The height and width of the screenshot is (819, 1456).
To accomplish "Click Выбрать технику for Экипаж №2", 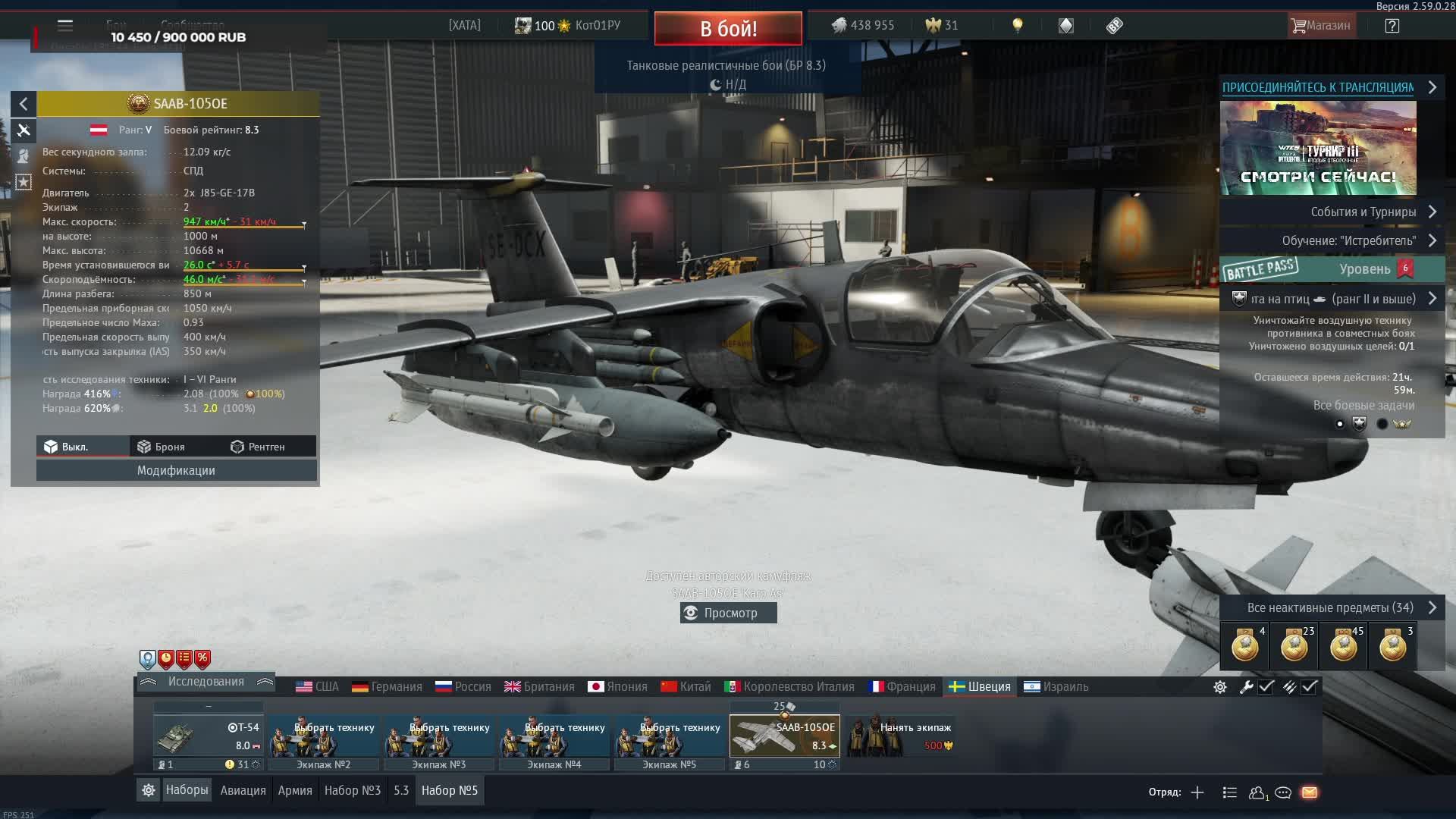I will tap(324, 736).
